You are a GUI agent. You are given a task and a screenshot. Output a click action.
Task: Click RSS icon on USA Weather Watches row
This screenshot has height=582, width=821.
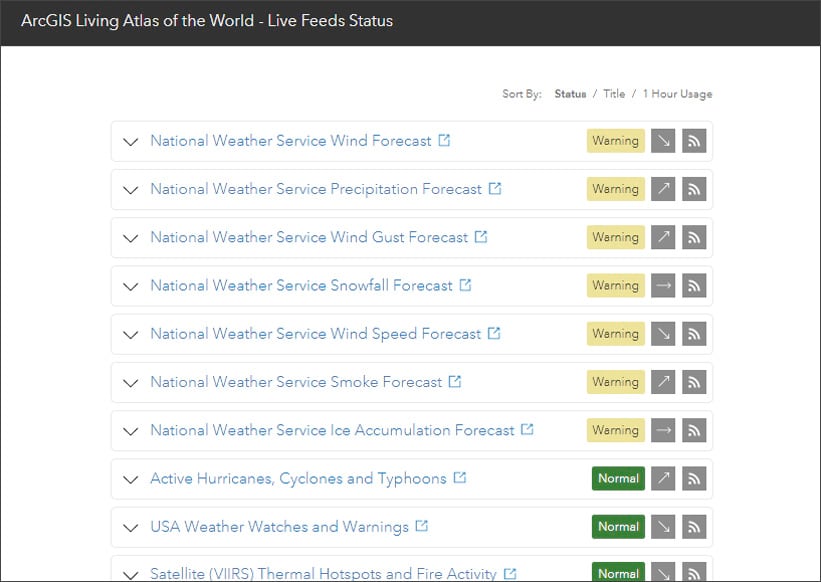tap(694, 527)
